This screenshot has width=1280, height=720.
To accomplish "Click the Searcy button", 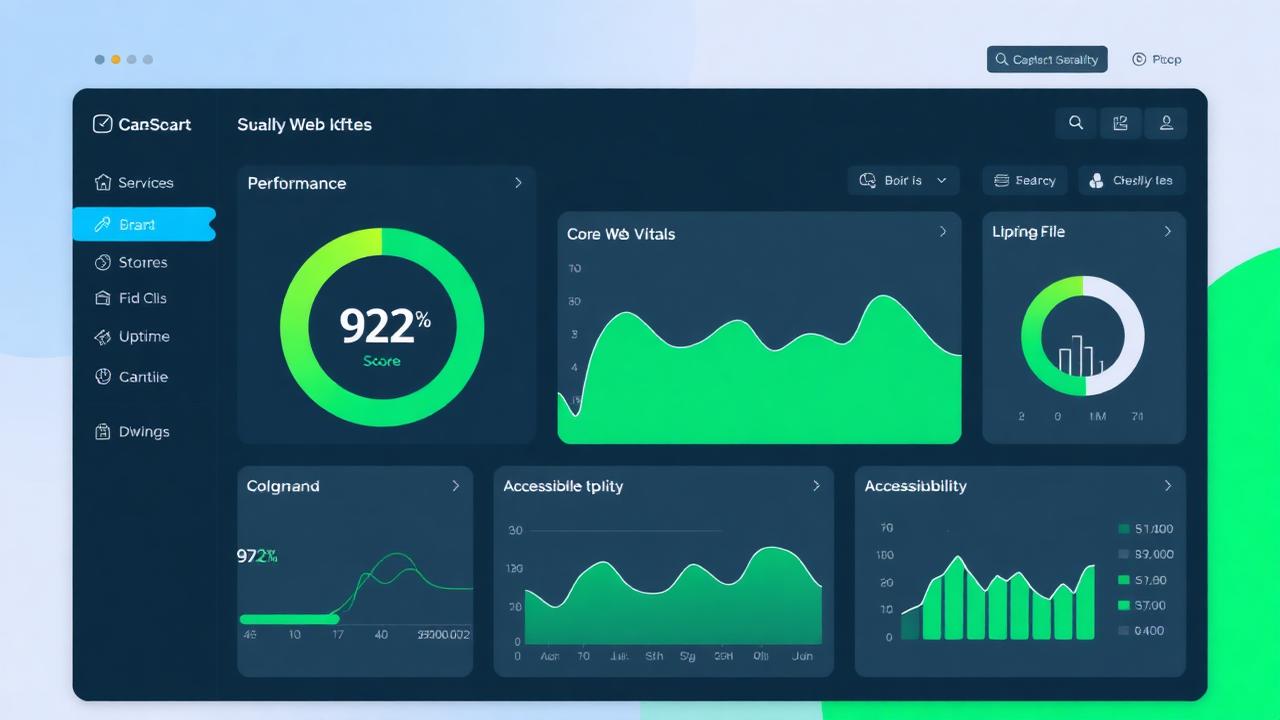I will coord(1025,180).
